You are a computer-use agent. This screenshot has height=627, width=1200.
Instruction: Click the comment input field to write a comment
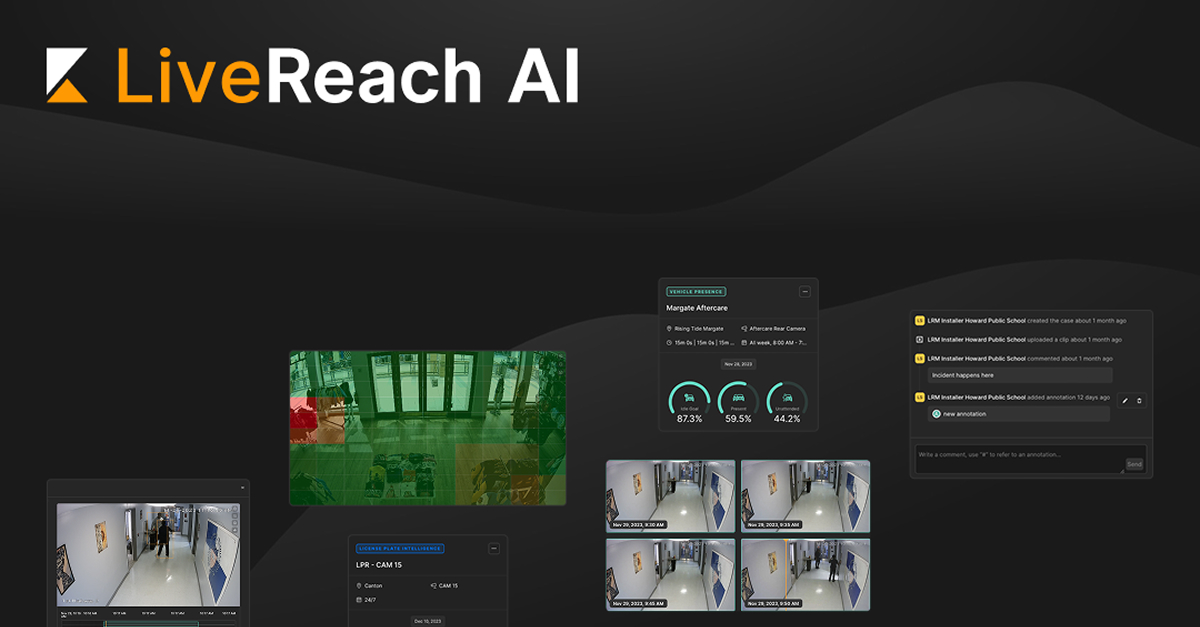point(994,455)
